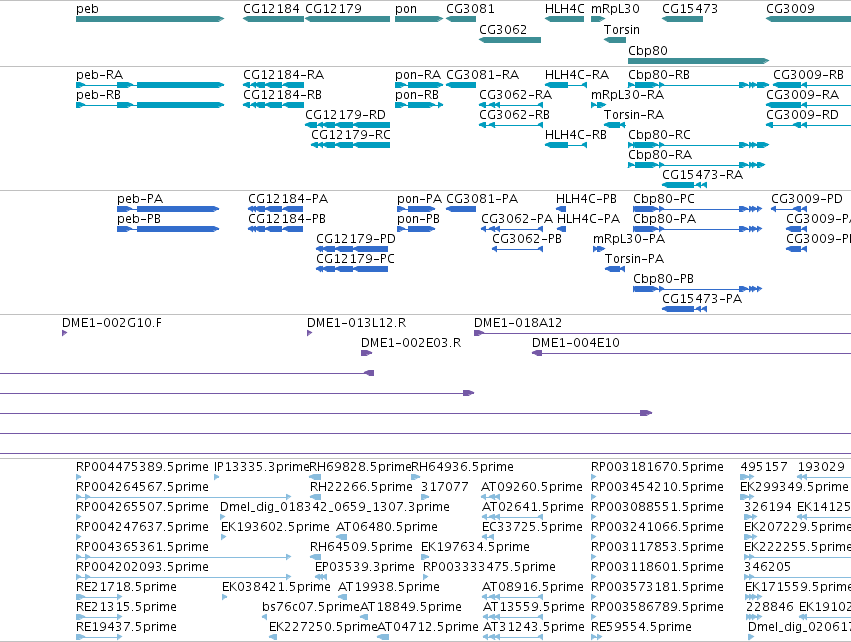
Task: Select transcript CG15473-RA
Action: coord(702,175)
